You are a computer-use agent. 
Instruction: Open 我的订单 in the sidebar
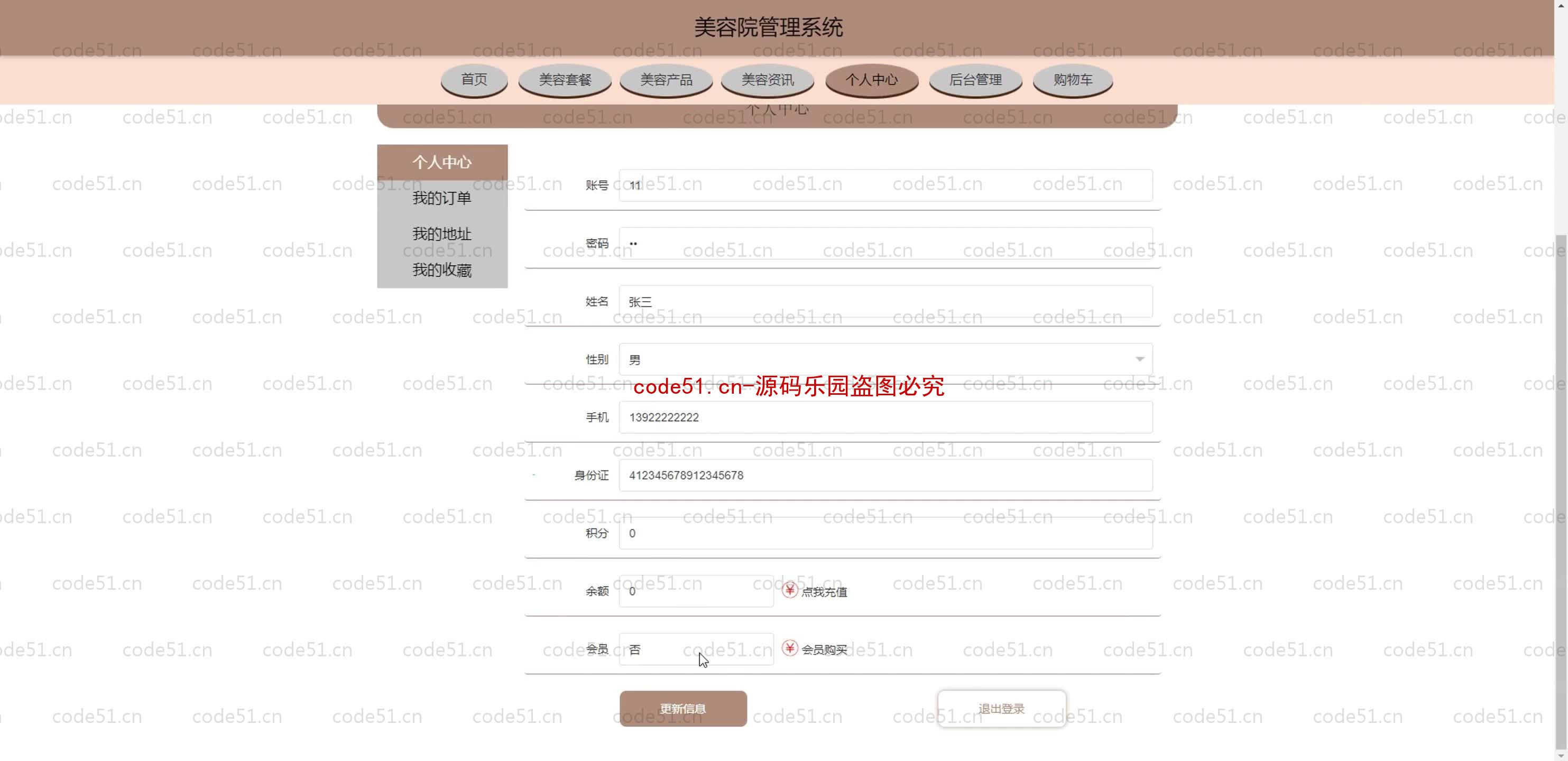(442, 198)
